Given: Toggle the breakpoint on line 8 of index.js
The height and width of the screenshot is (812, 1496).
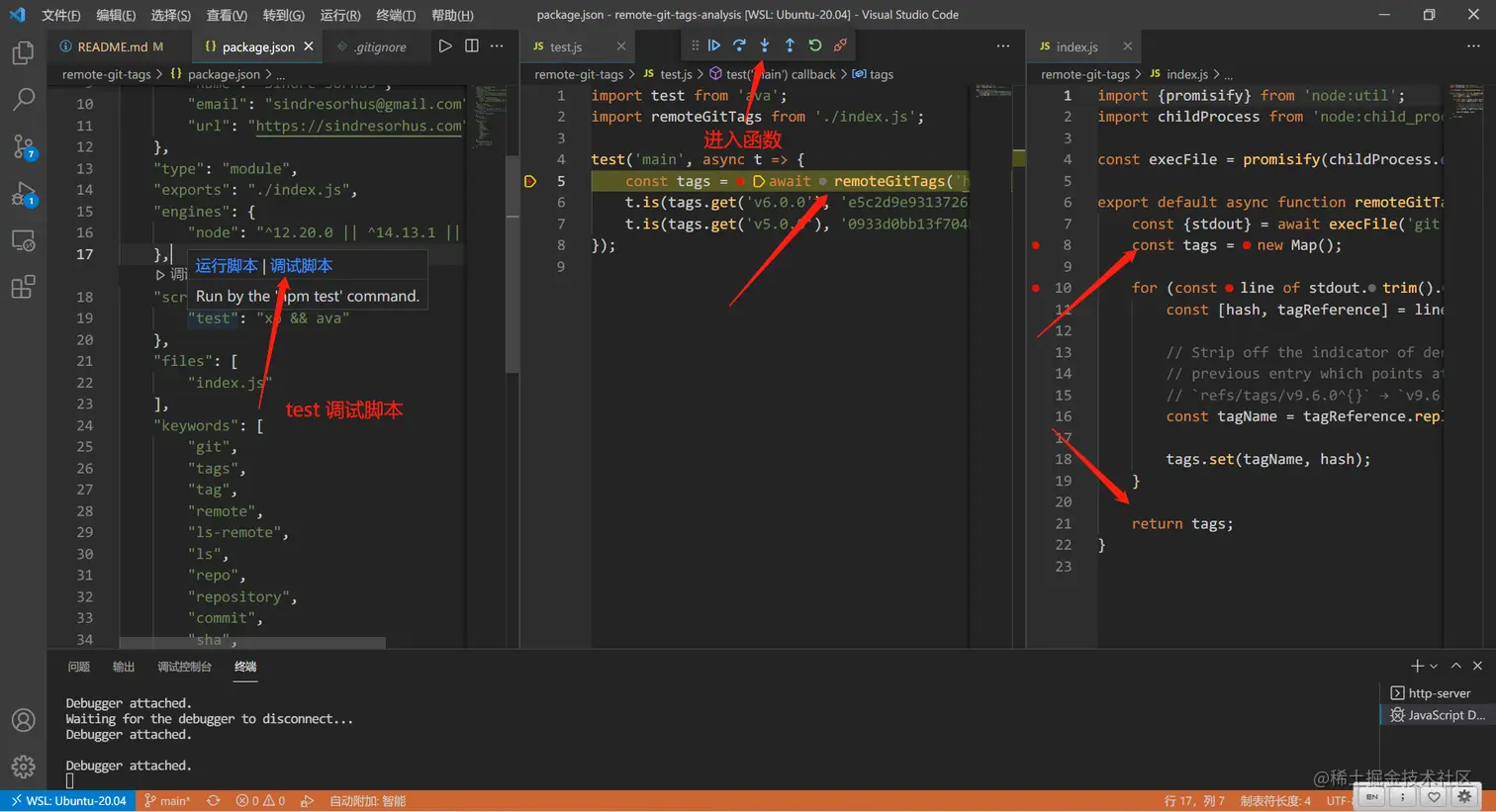Looking at the screenshot, I should pos(1036,245).
